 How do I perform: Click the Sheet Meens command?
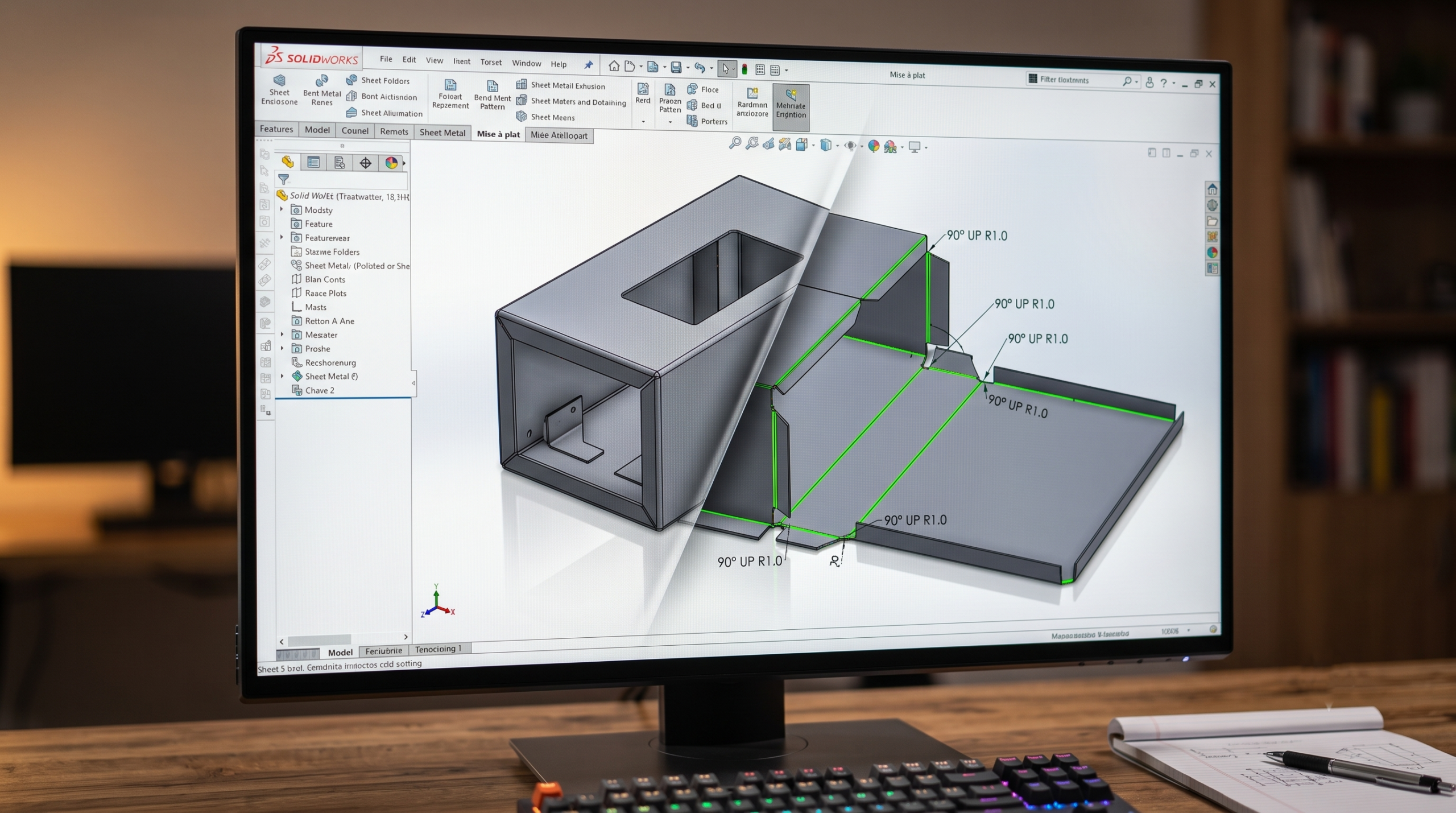tap(545, 117)
